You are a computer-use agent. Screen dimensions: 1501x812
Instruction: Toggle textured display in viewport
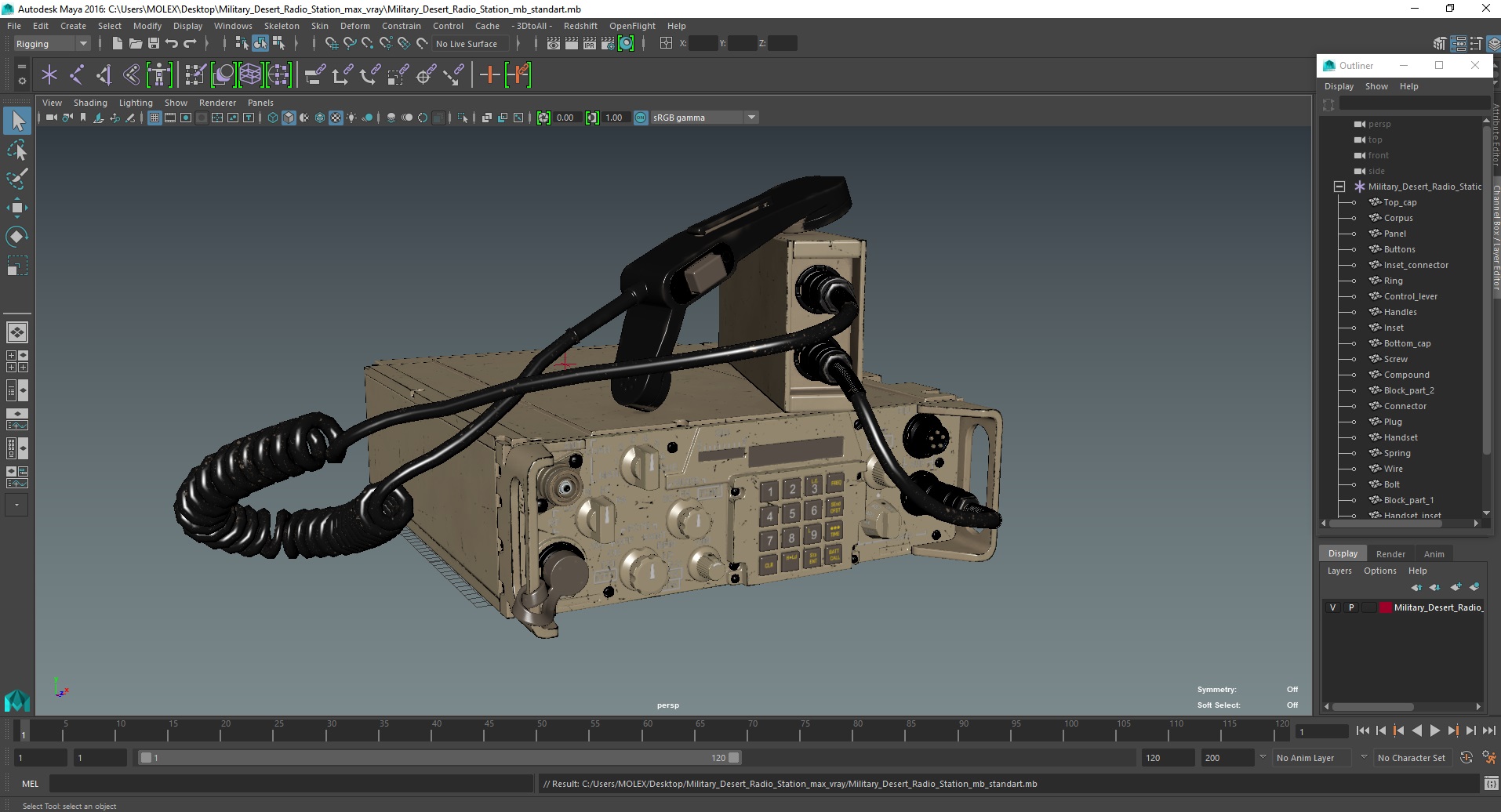coord(336,118)
